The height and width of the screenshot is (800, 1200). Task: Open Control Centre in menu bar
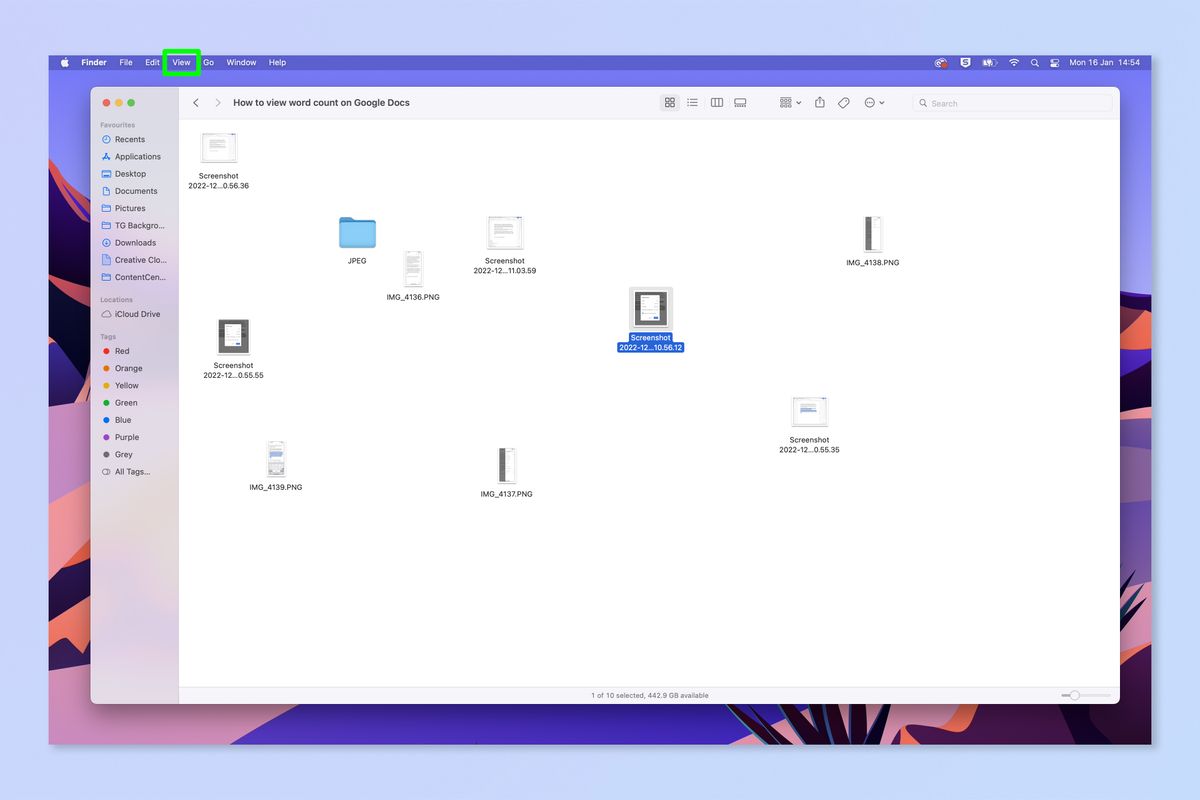1054,62
